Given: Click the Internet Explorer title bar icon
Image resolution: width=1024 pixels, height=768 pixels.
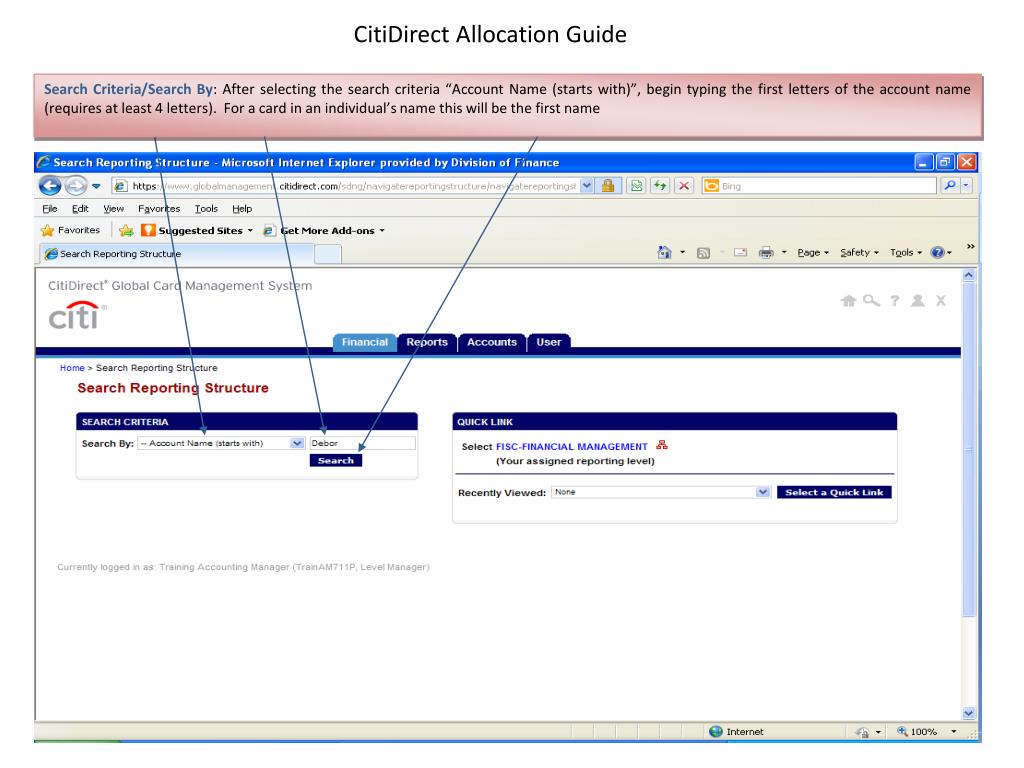Looking at the screenshot, I should pyautogui.click(x=44, y=162).
